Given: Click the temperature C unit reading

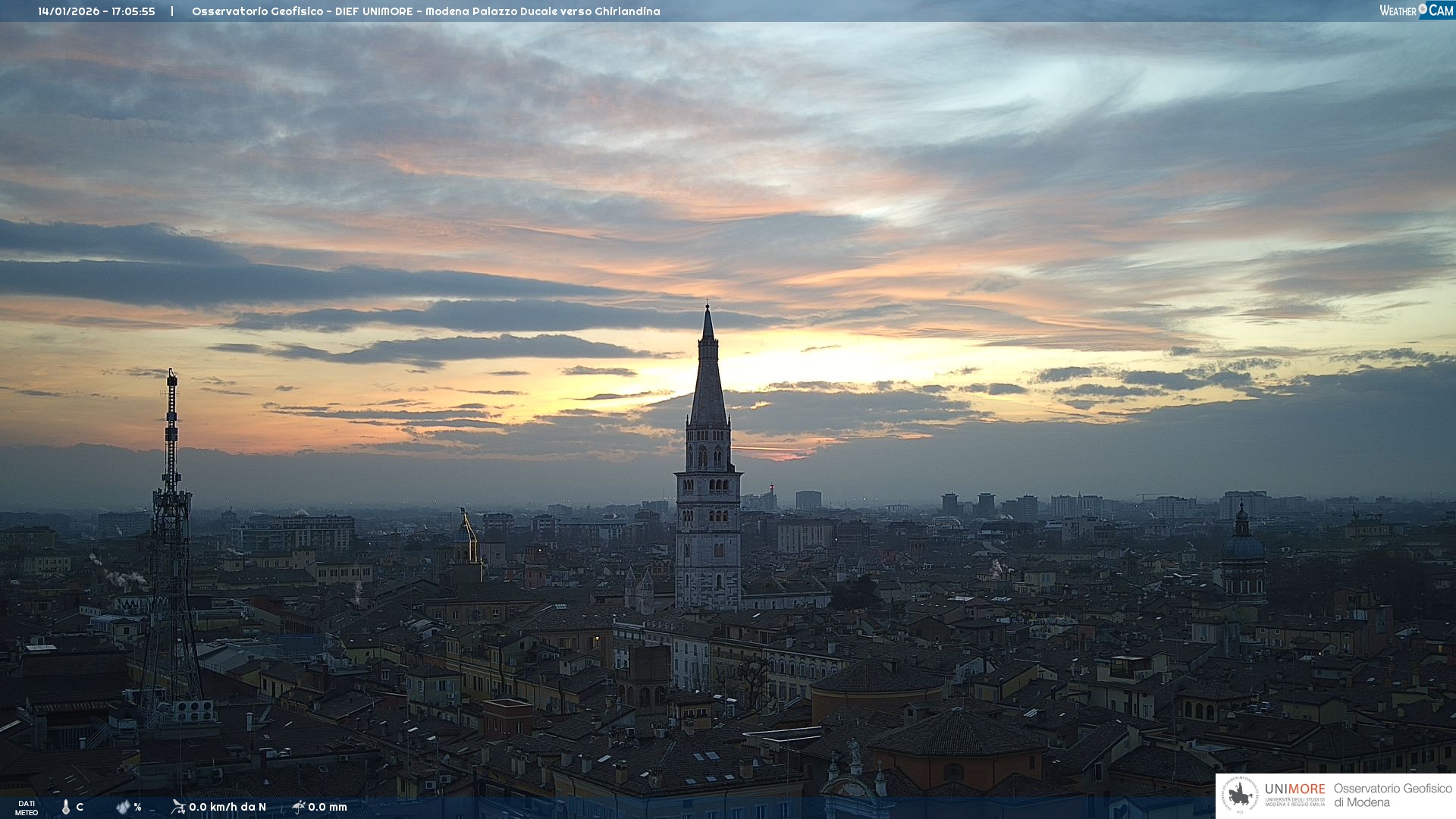Looking at the screenshot, I should [x=80, y=807].
